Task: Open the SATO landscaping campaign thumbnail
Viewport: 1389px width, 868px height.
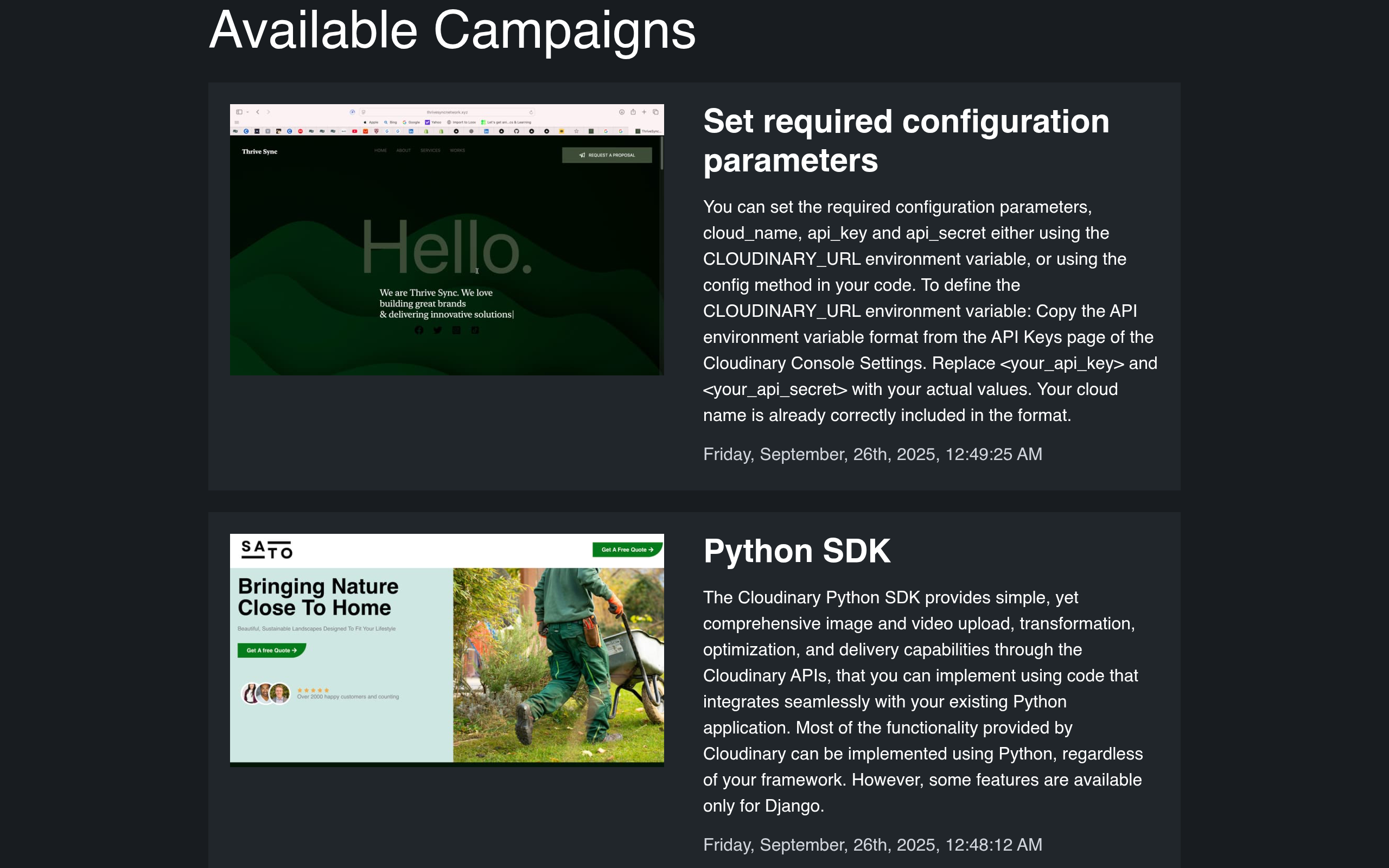Action: pos(447,650)
